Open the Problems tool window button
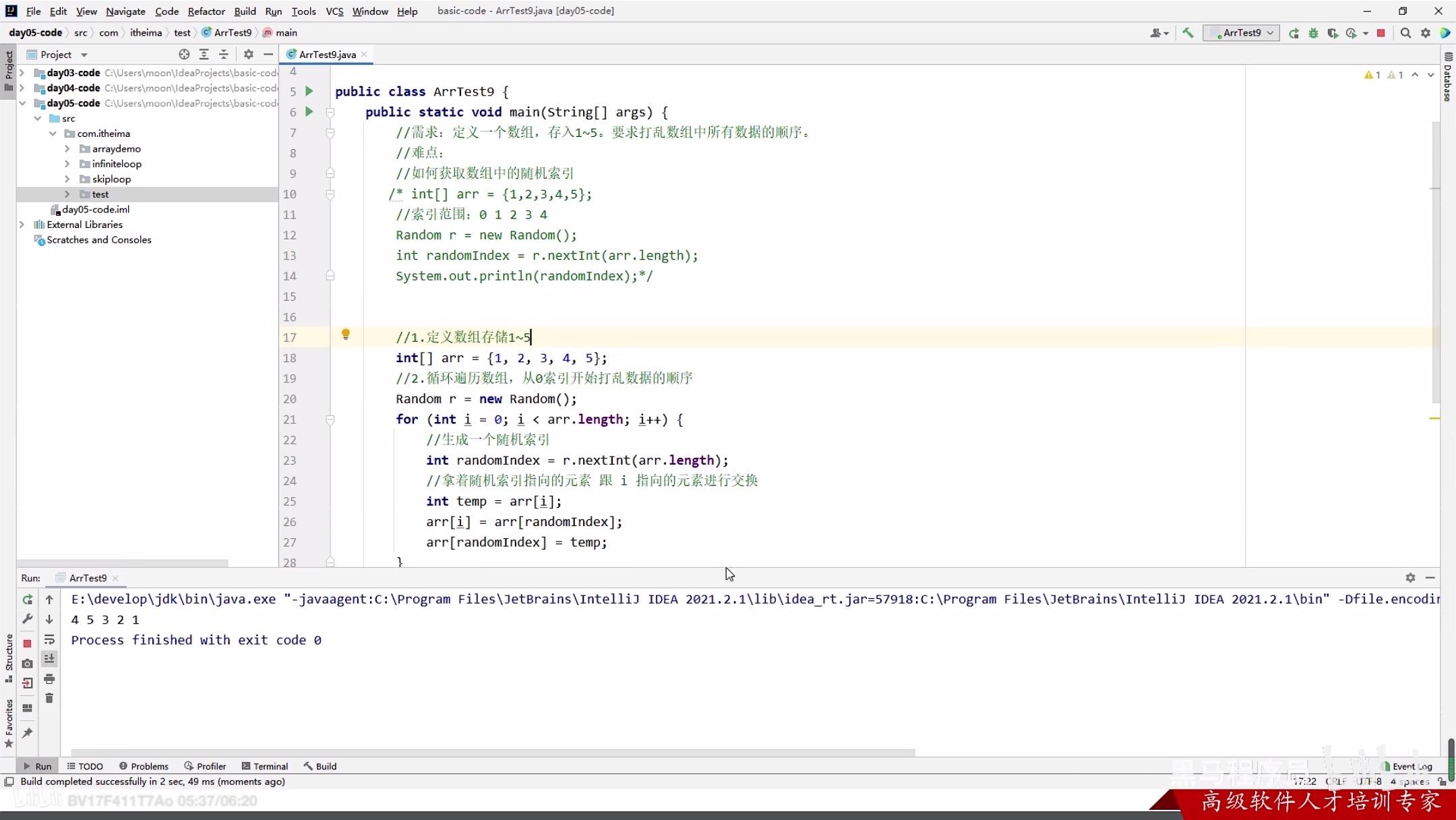The image size is (1456, 820). point(144,767)
